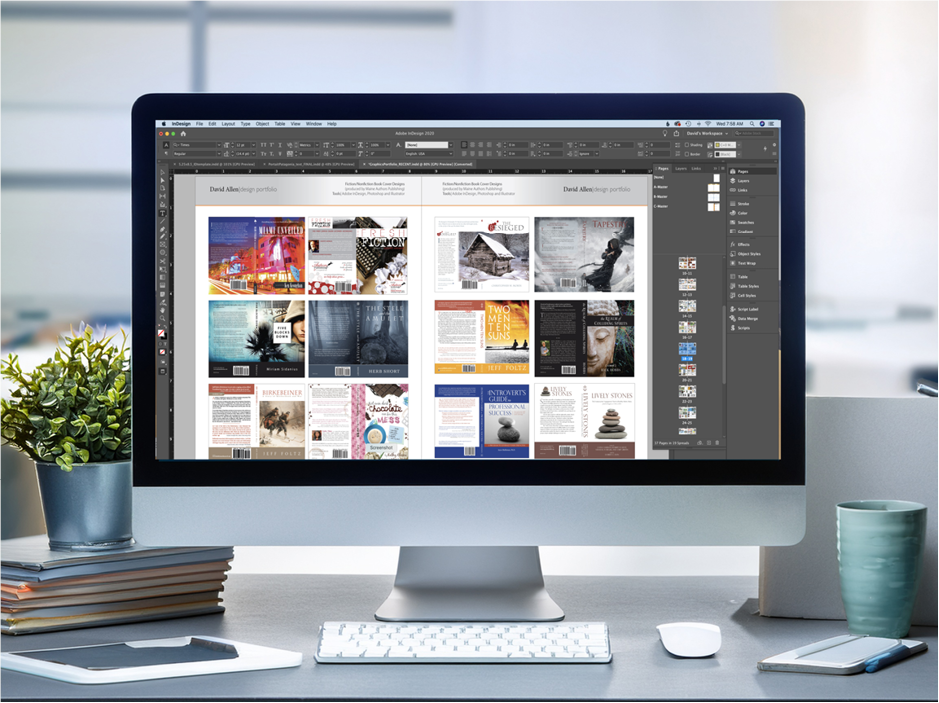Select the Selection tool in the toolbox

tap(162, 172)
